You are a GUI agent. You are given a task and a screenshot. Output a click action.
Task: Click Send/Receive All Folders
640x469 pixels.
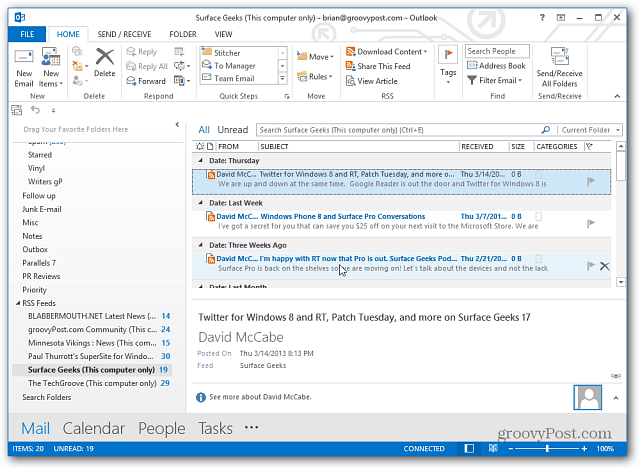pyautogui.click(x=560, y=67)
